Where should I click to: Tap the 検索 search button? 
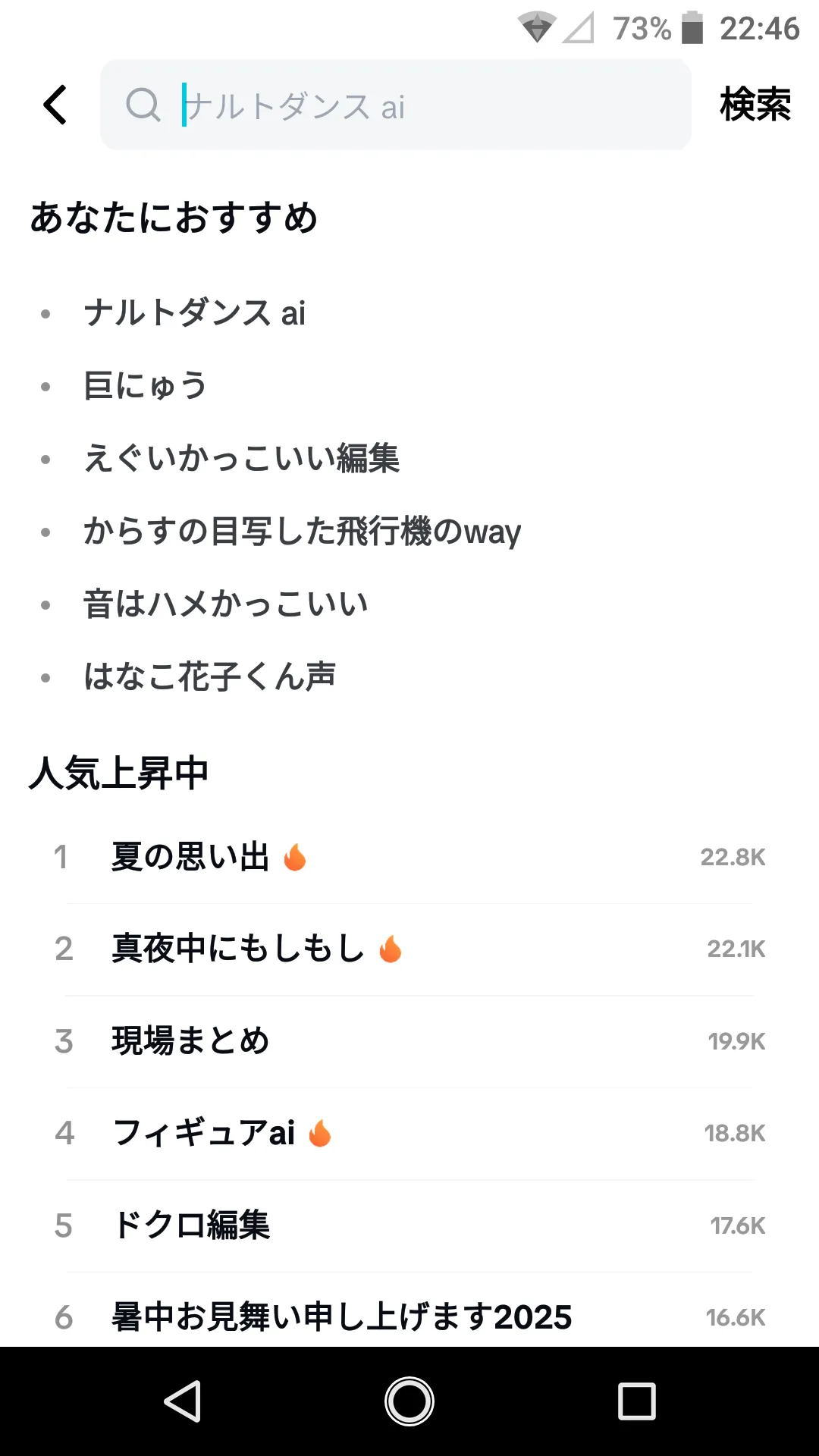tap(755, 105)
